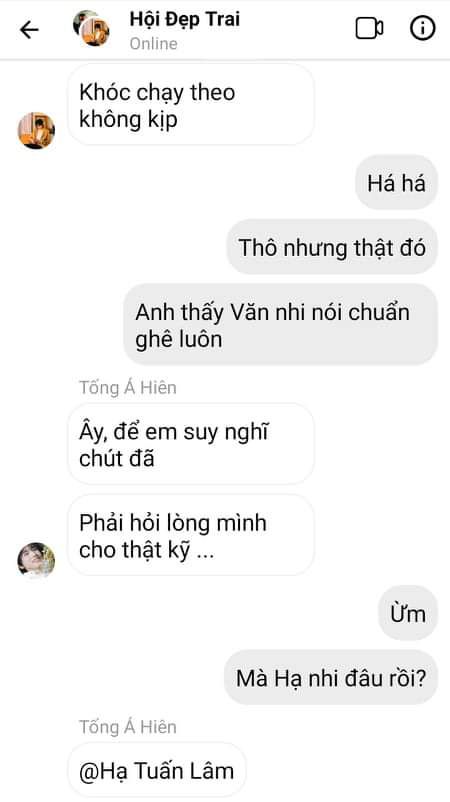Select the 'Há há' message bubble
450x802 pixels.
(x=396, y=183)
